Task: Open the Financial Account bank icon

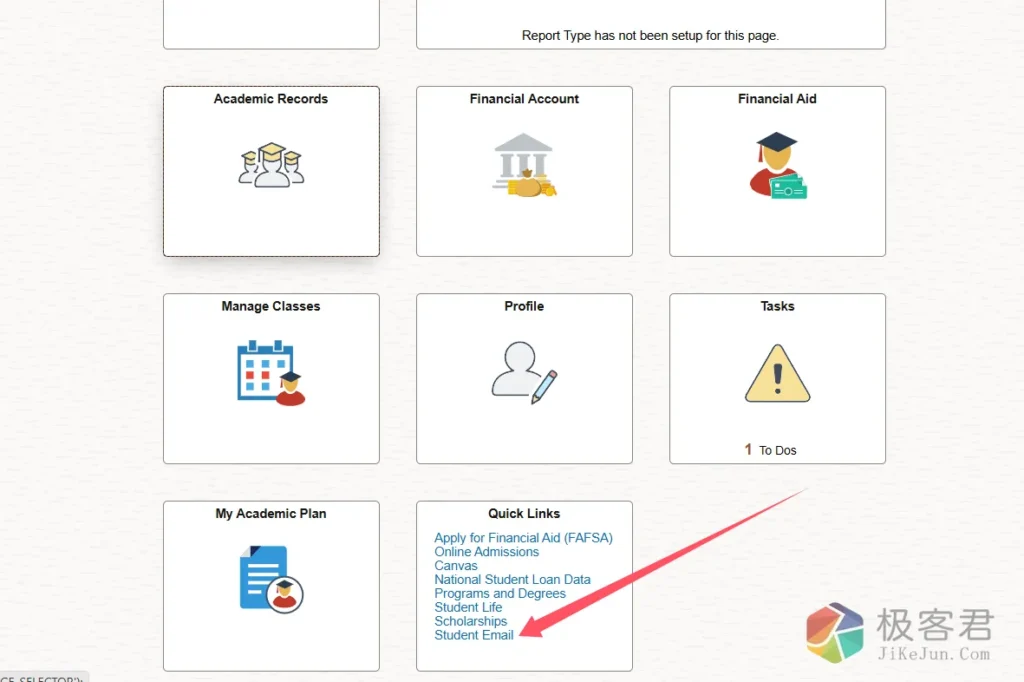Action: [x=524, y=165]
